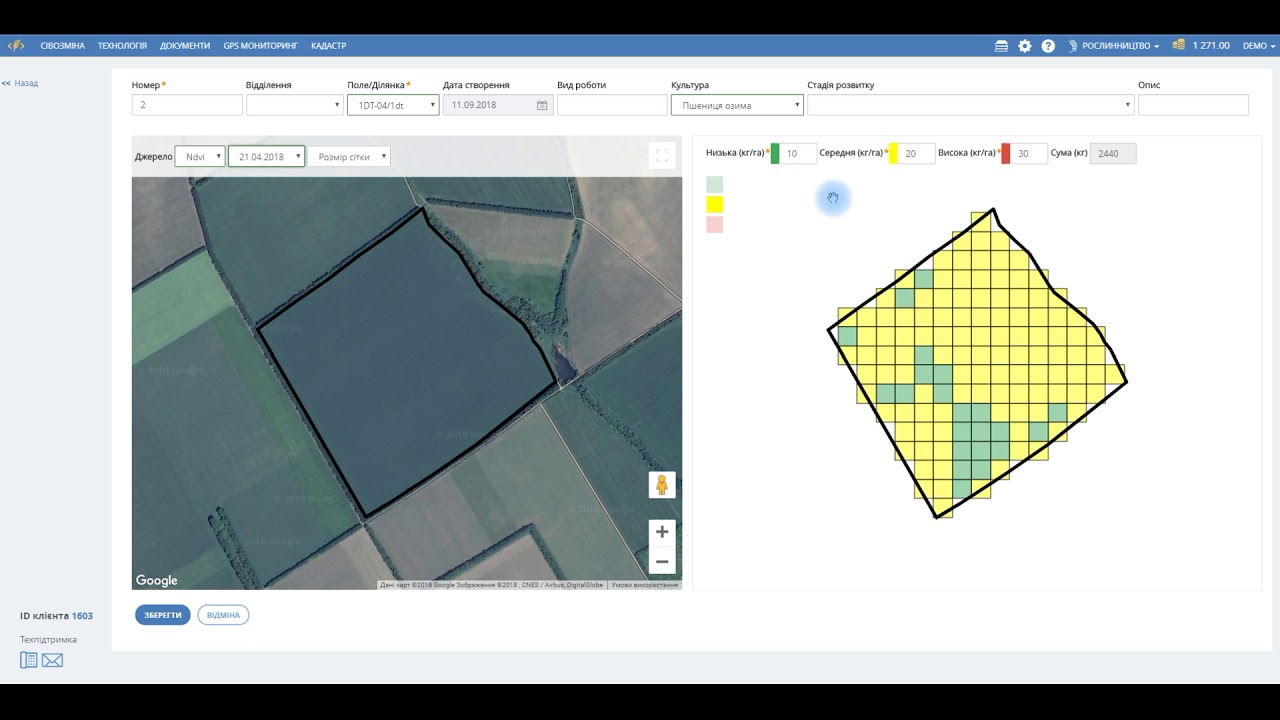Expand the DEMO user dropdown
This screenshot has width=1280, height=720.
tap(1259, 46)
